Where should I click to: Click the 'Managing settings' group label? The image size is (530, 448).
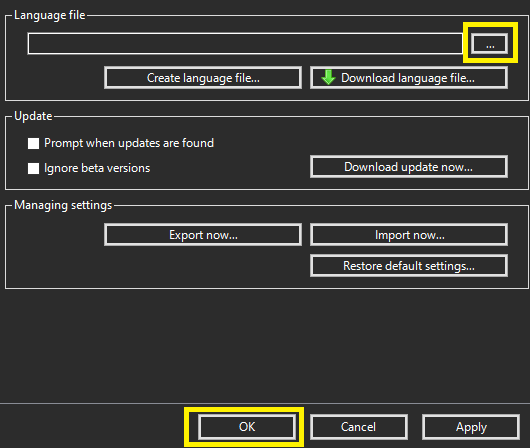coord(63,205)
